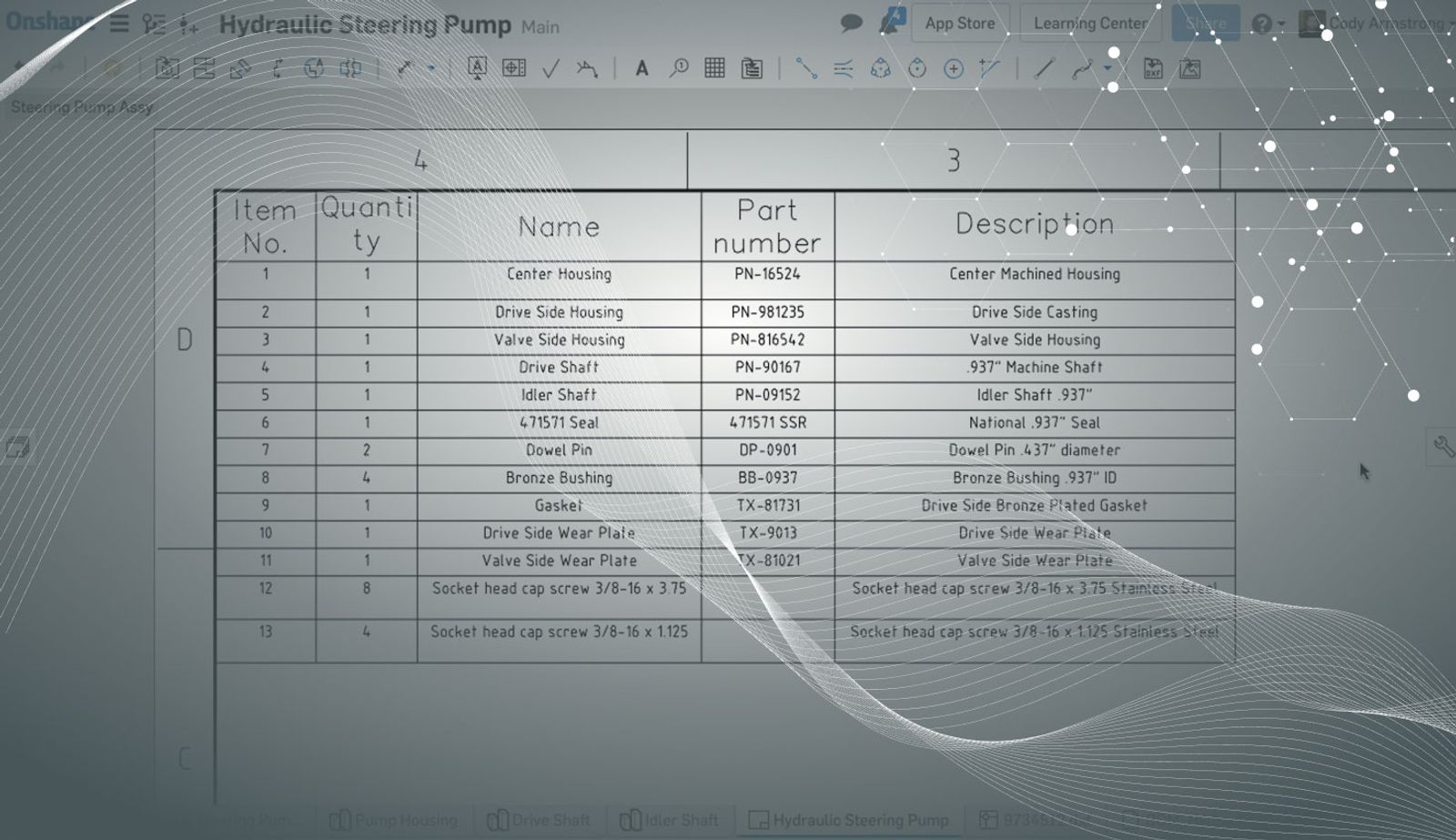This screenshot has height=840, width=1456.
Task: Select the Line sketch tool
Action: 1044,69
